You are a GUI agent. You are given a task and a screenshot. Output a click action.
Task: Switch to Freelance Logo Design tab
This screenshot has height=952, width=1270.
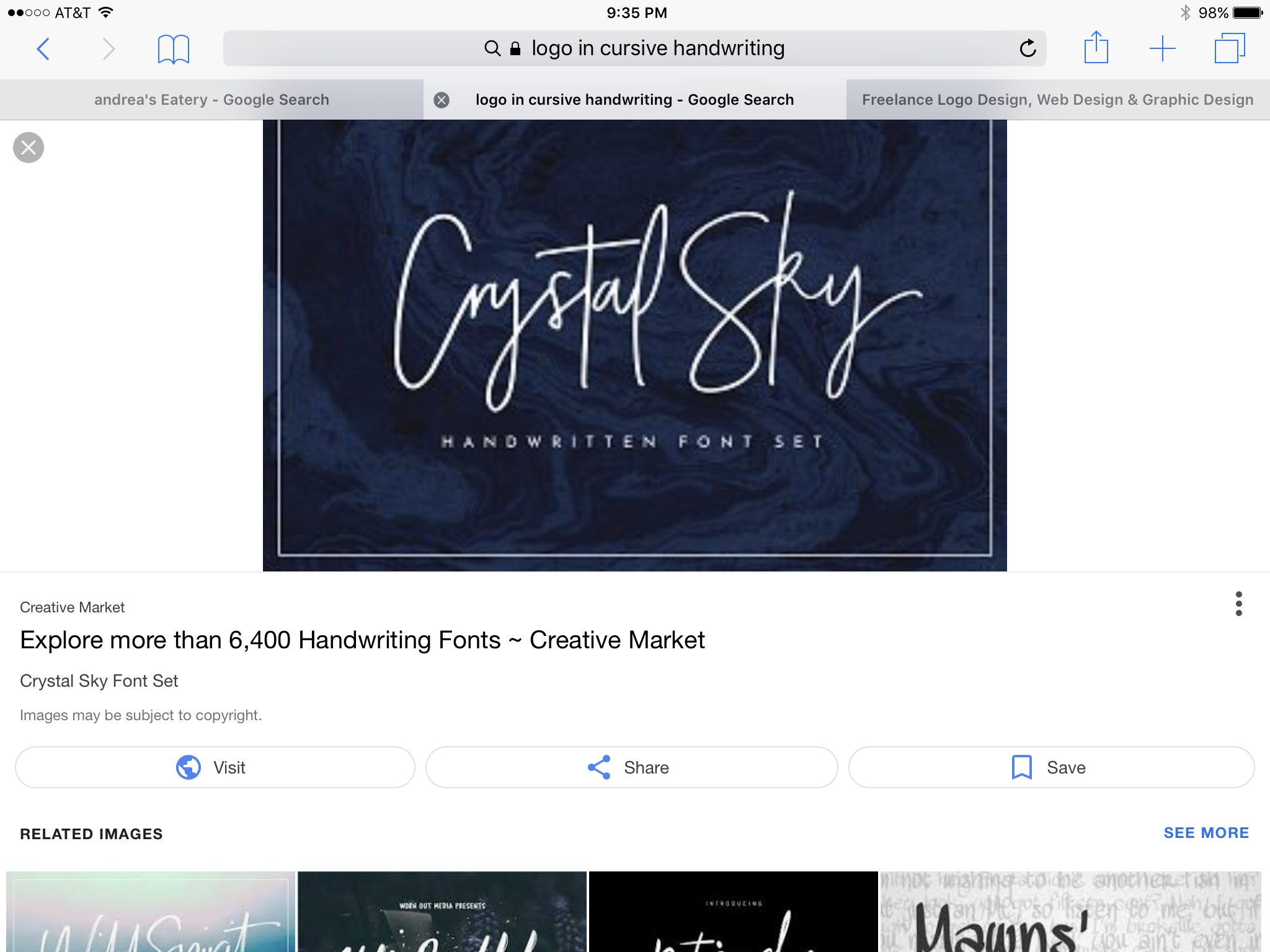click(x=1058, y=100)
